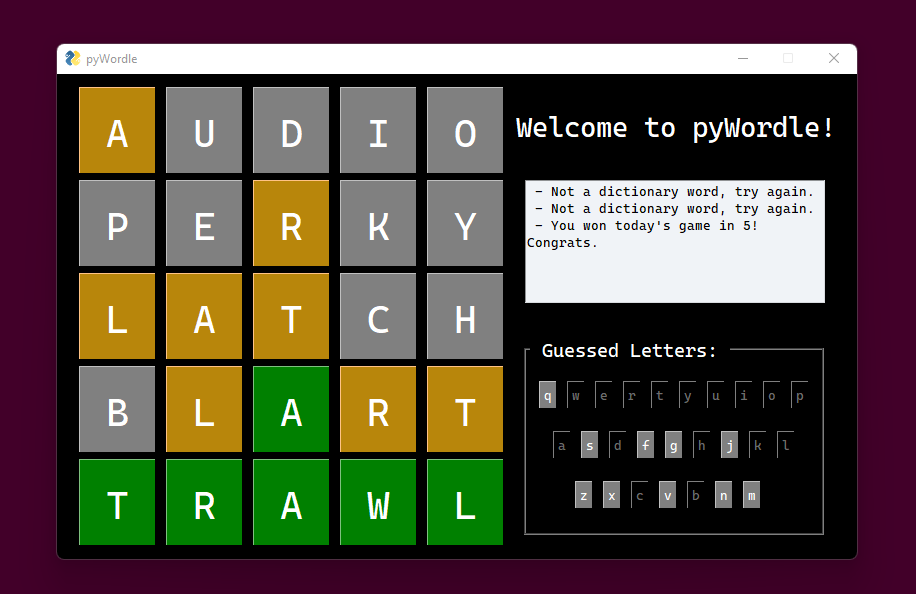Select the 'v' key on the virtual keyboard
The image size is (916, 594).
(667, 494)
